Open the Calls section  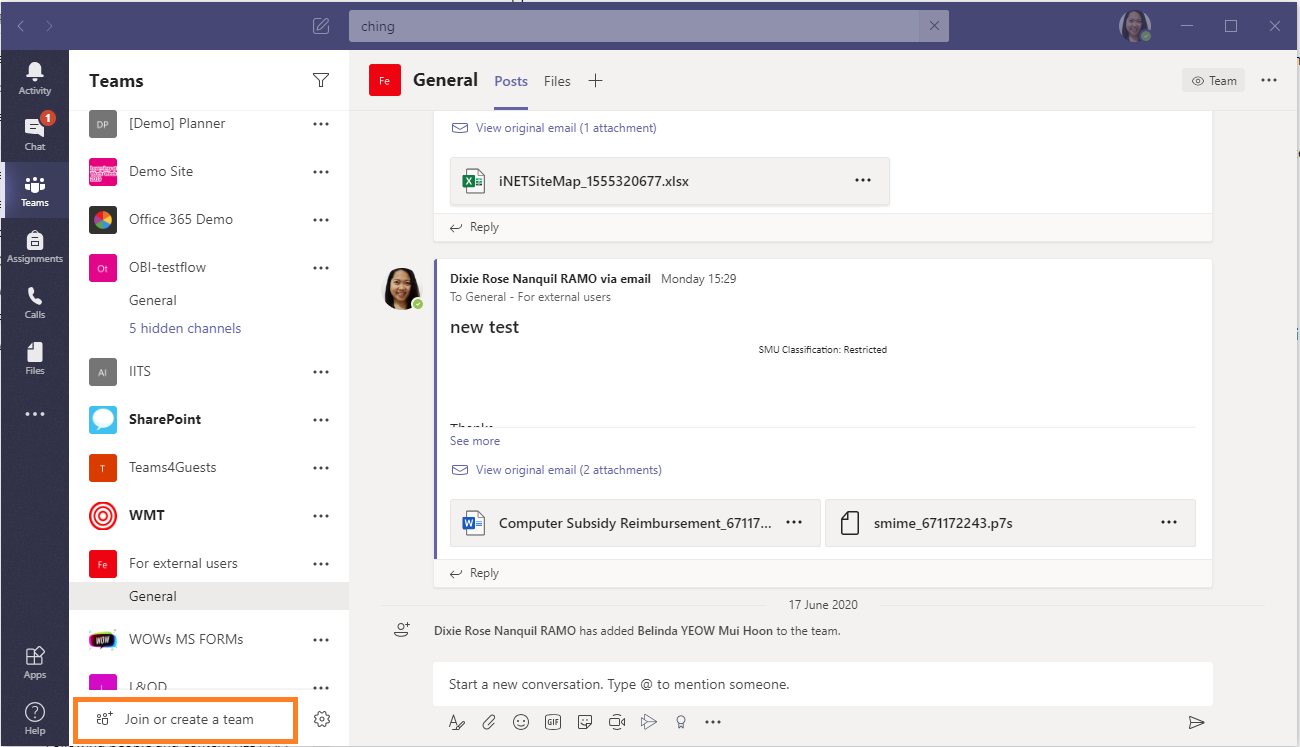point(35,302)
